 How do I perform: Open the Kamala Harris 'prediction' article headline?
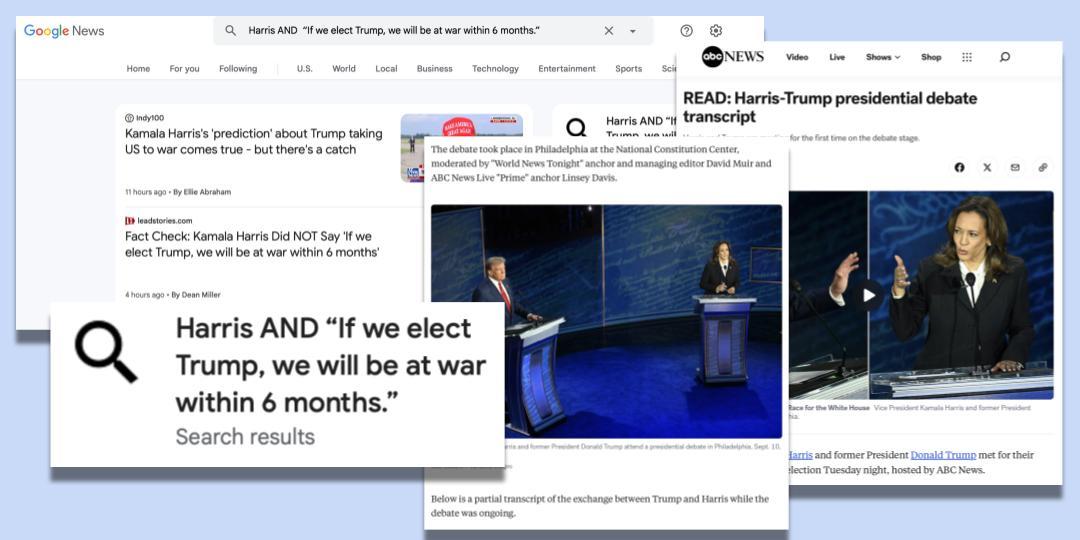tap(253, 141)
